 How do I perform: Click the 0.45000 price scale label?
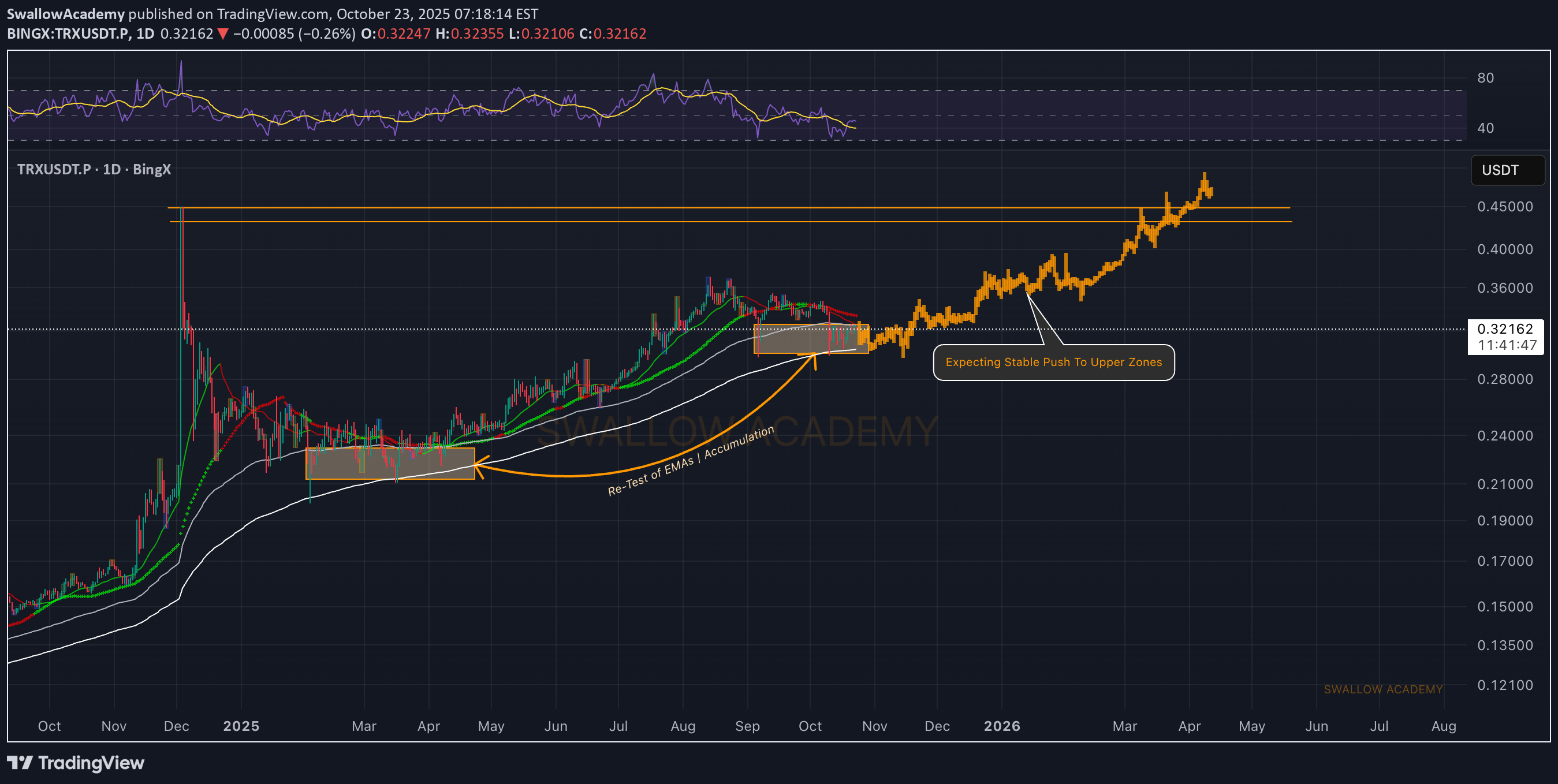pyautogui.click(x=1505, y=207)
